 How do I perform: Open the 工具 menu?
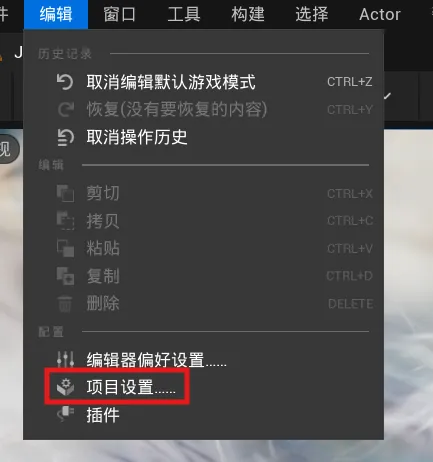[184, 14]
